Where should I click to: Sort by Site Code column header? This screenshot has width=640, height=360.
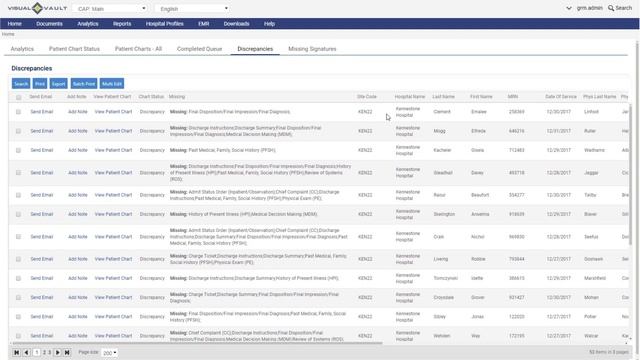point(367,97)
